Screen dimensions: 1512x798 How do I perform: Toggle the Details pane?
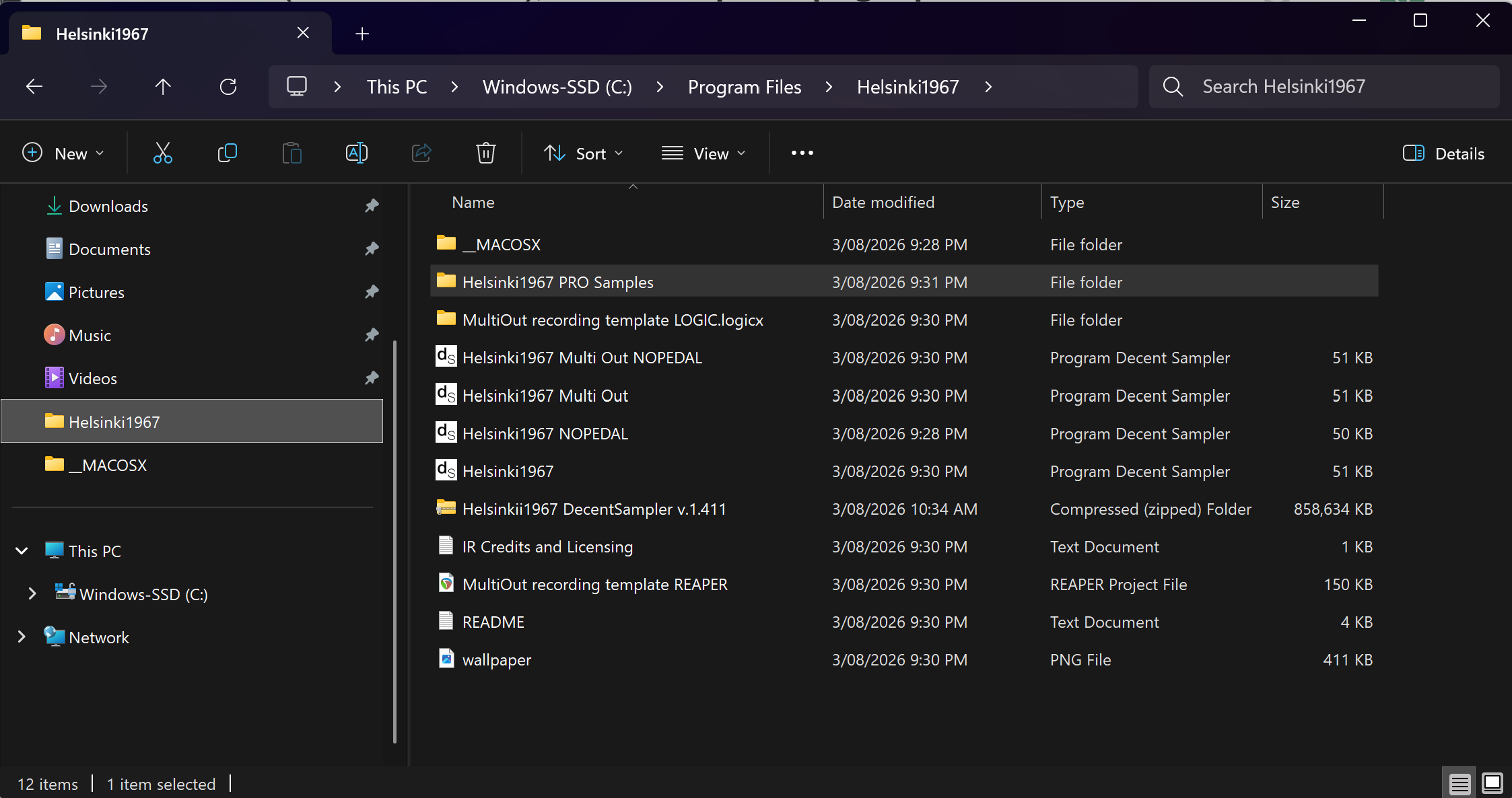[x=1443, y=153]
